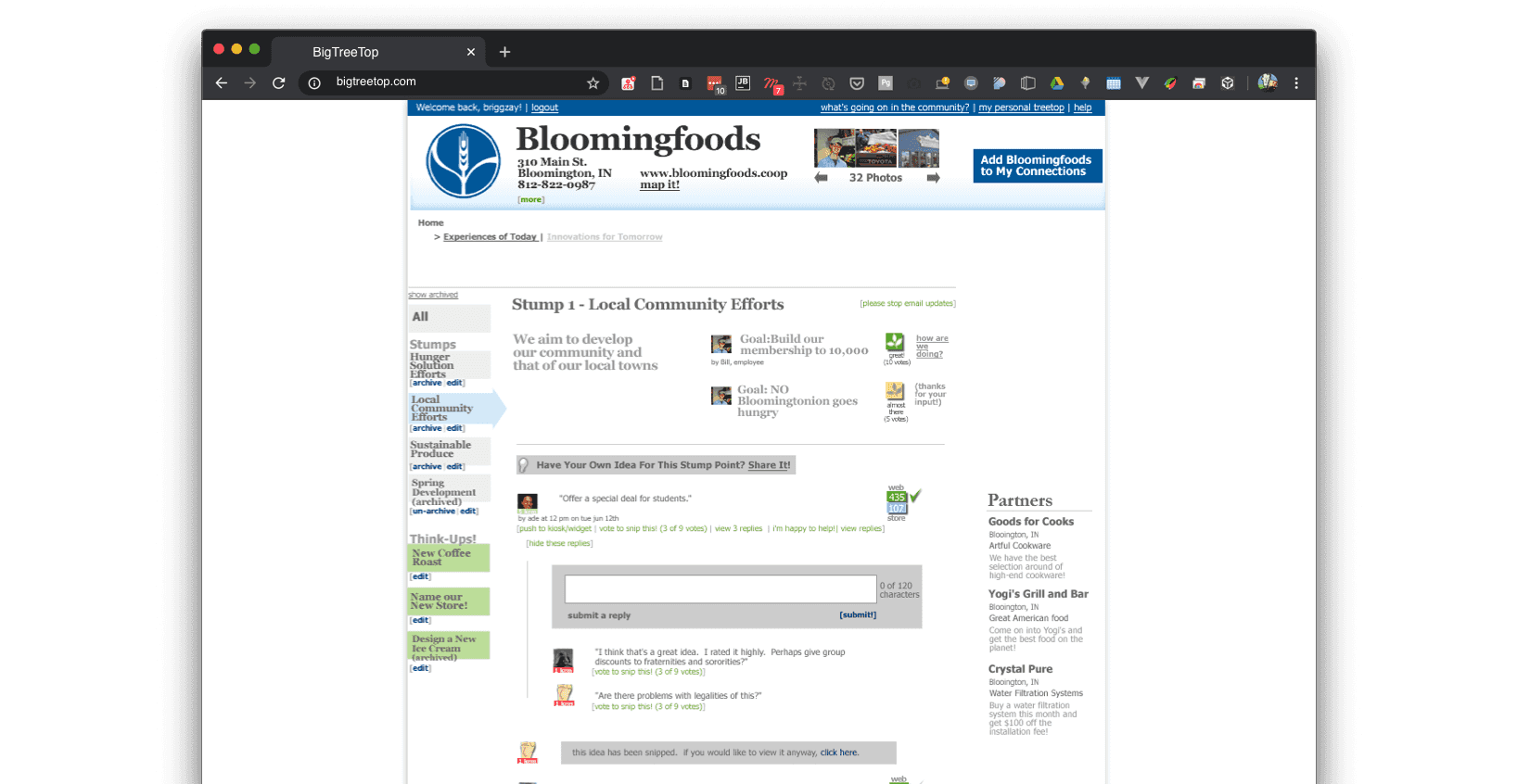This screenshot has width=1517, height=784.
Task: Open the Chrome profile avatar
Action: [1268, 82]
